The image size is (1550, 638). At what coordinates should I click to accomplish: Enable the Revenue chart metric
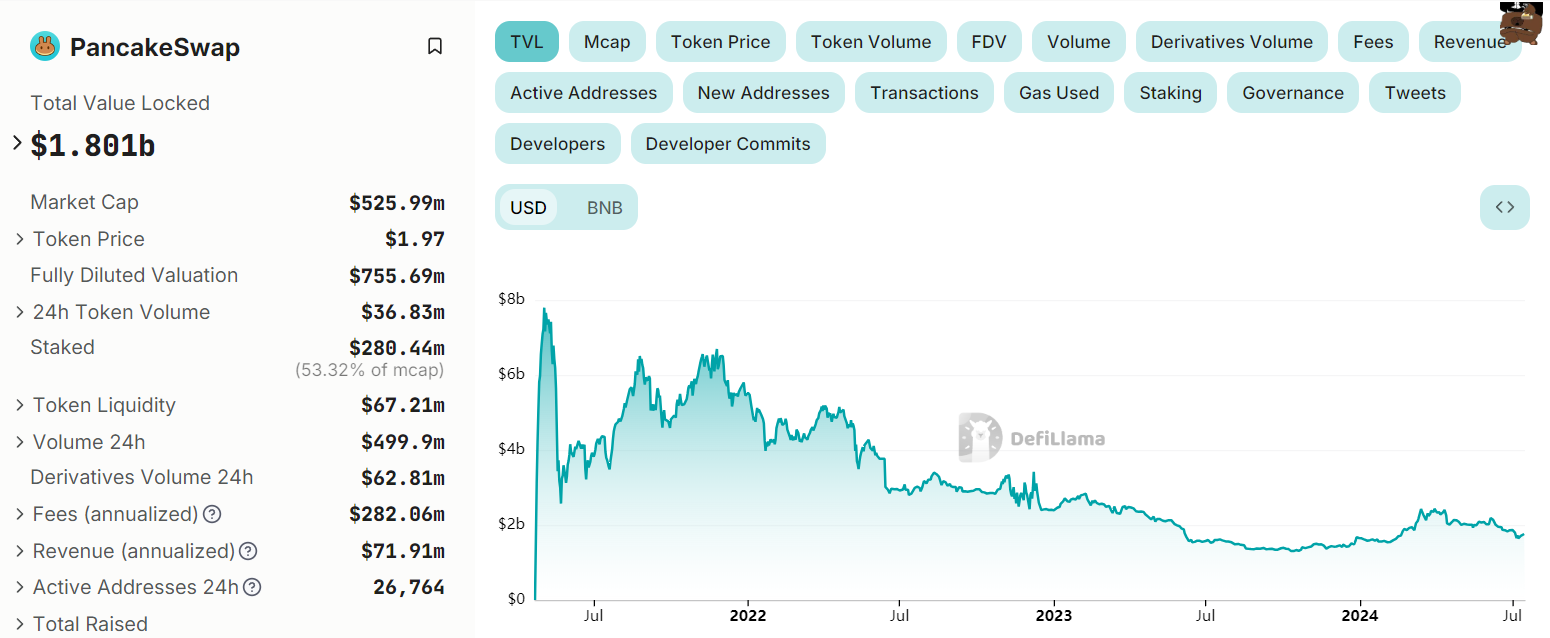(x=1470, y=42)
